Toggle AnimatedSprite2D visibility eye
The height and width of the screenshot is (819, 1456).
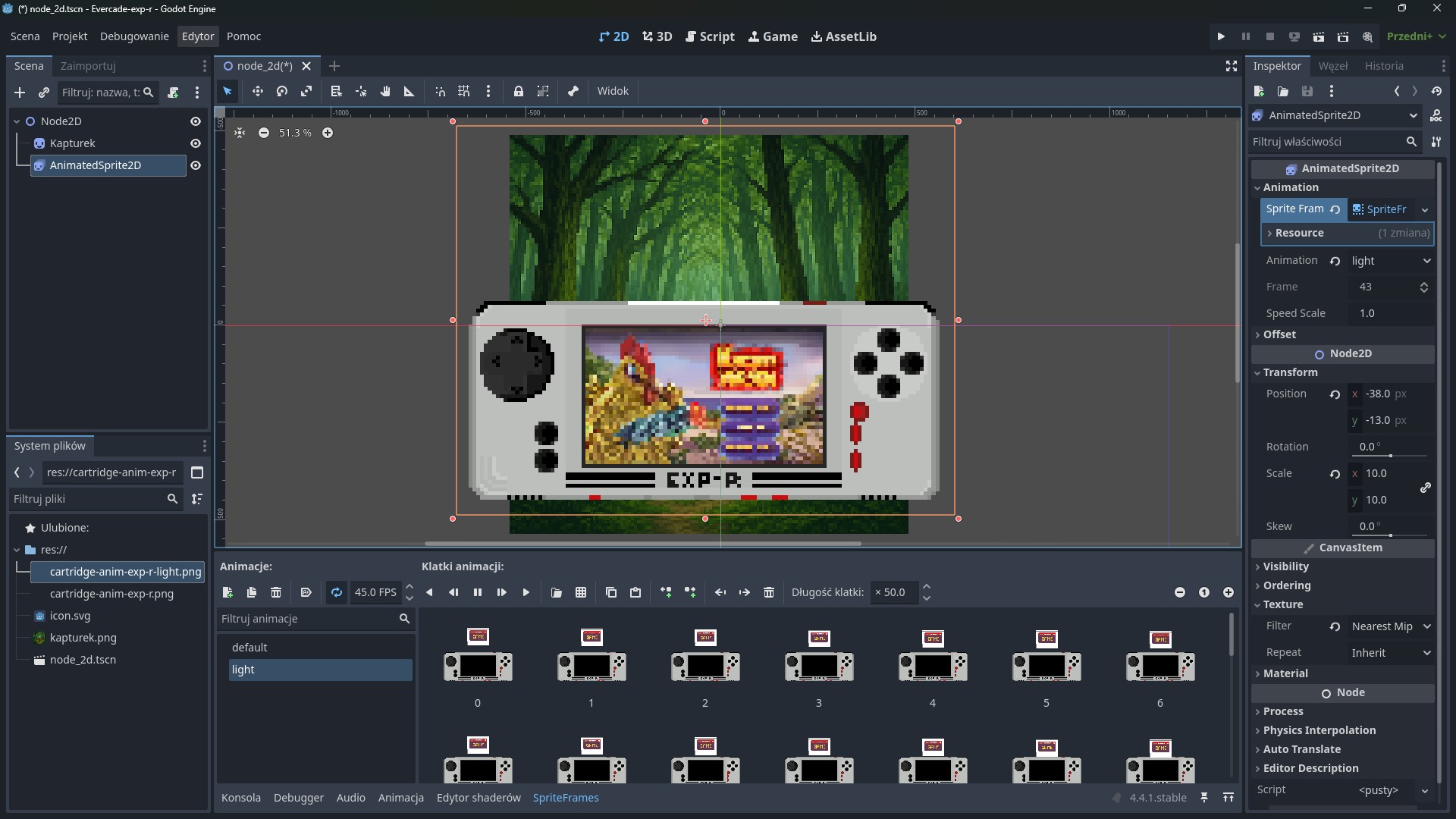click(x=196, y=165)
